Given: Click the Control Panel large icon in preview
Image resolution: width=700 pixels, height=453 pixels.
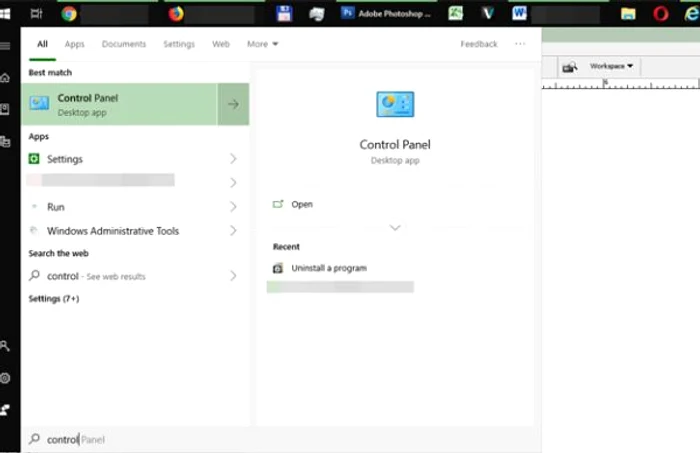Looking at the screenshot, I should click(x=395, y=104).
